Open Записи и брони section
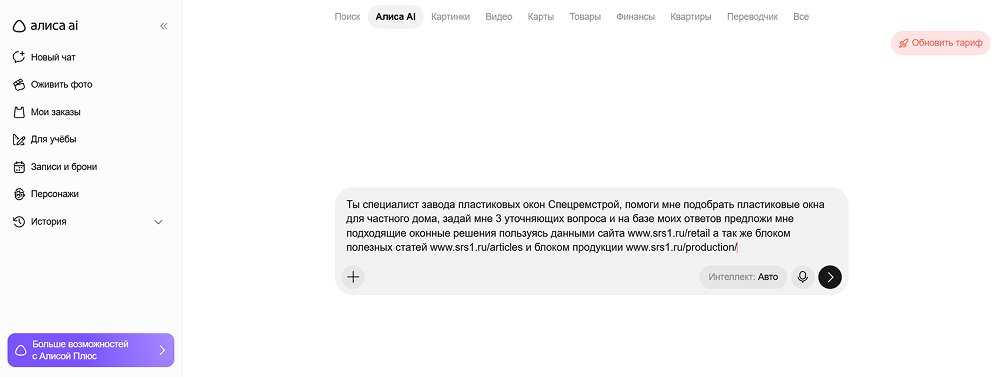This screenshot has height=377, width=1000. pos(64,166)
